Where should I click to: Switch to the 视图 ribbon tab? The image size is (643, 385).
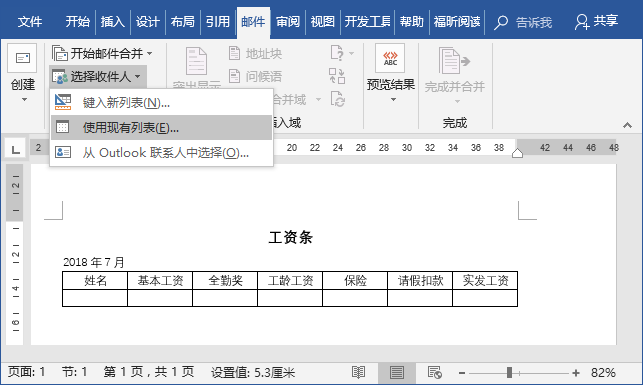coord(322,22)
